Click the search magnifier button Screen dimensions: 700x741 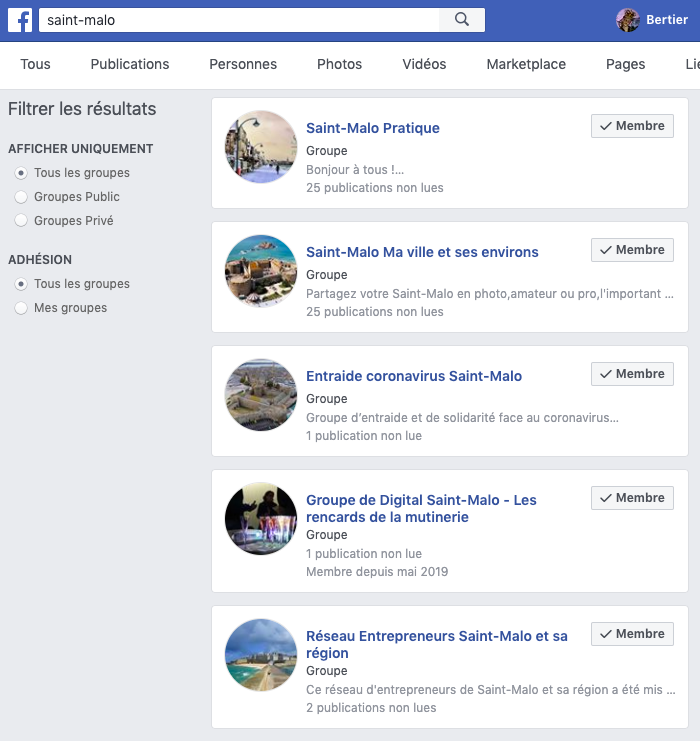coord(462,20)
